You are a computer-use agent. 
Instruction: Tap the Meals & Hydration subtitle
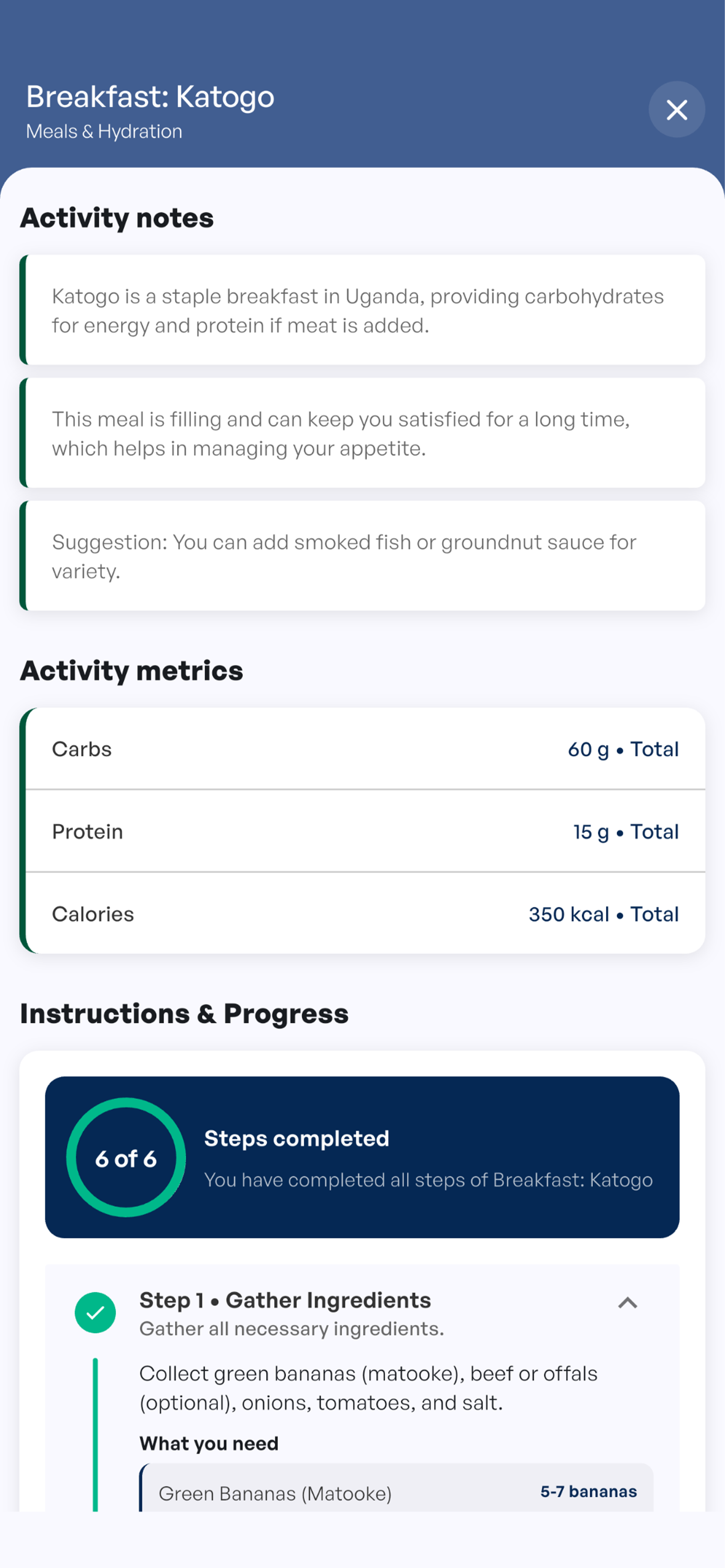point(104,132)
